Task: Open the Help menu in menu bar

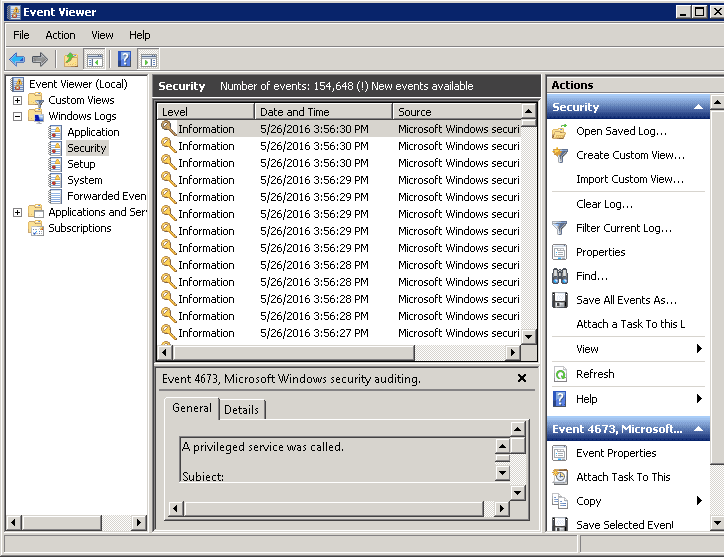Action: [x=139, y=35]
